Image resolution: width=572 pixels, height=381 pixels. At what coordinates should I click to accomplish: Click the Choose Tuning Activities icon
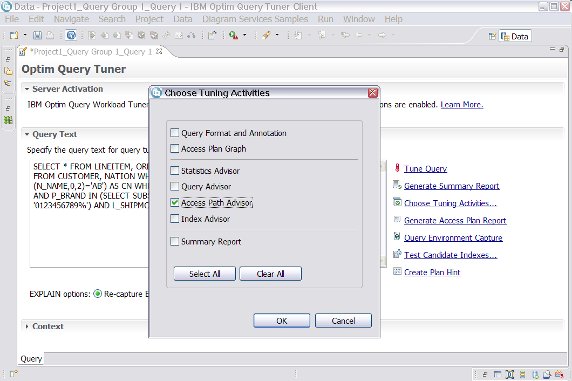pos(397,202)
